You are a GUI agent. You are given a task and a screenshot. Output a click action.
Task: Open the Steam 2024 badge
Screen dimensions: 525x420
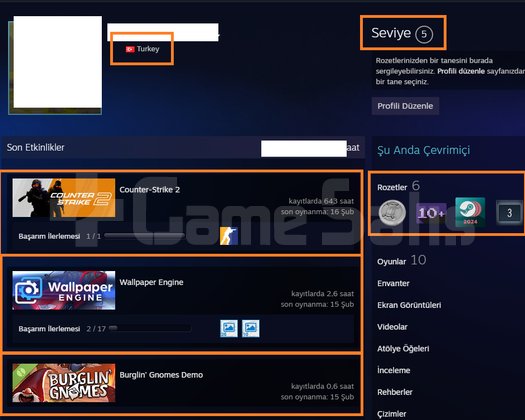pos(470,212)
